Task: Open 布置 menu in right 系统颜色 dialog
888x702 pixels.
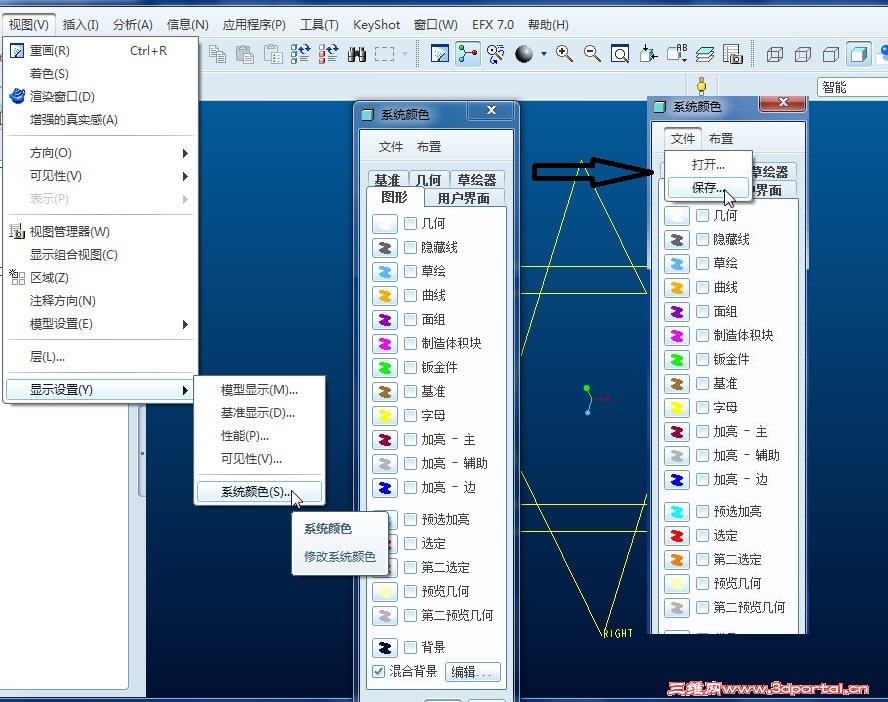Action: (x=721, y=139)
